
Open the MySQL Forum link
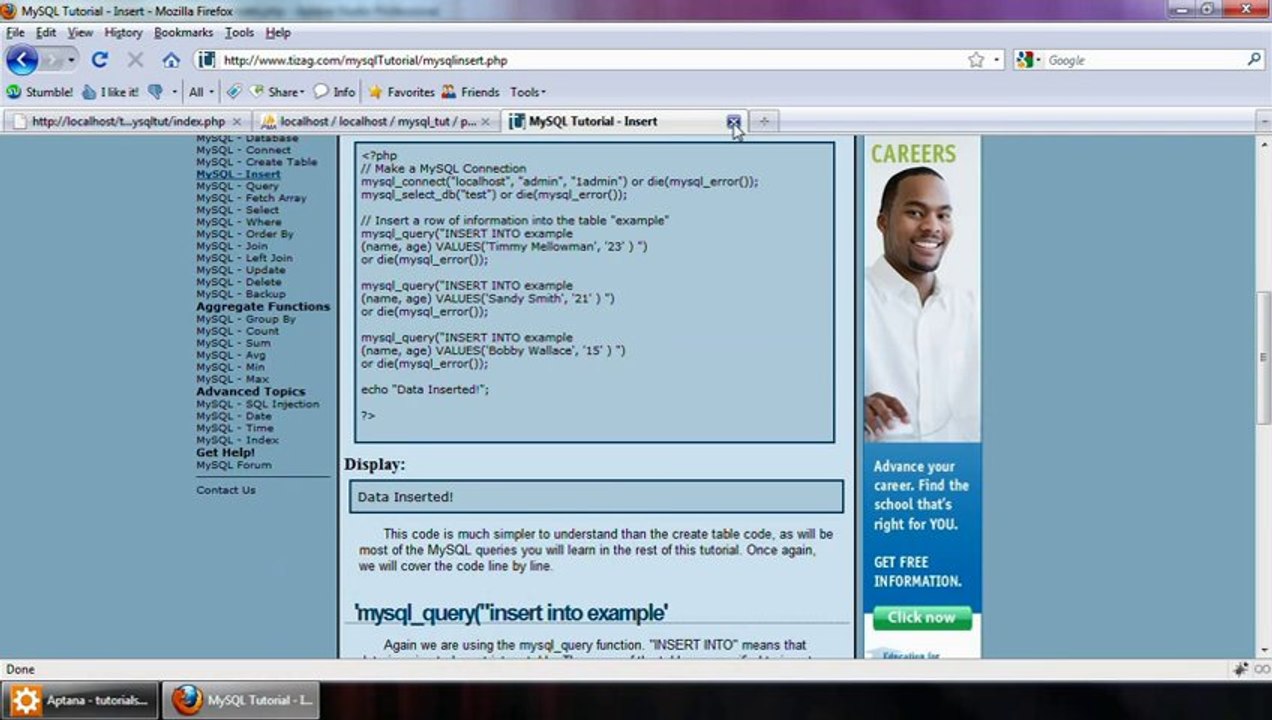pos(233,465)
